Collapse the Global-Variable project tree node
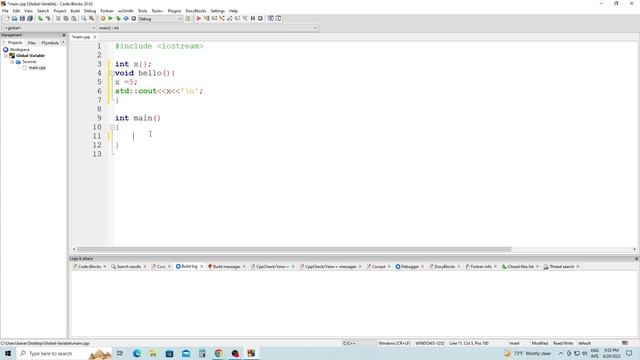This screenshot has height=360, width=640. click(6, 56)
